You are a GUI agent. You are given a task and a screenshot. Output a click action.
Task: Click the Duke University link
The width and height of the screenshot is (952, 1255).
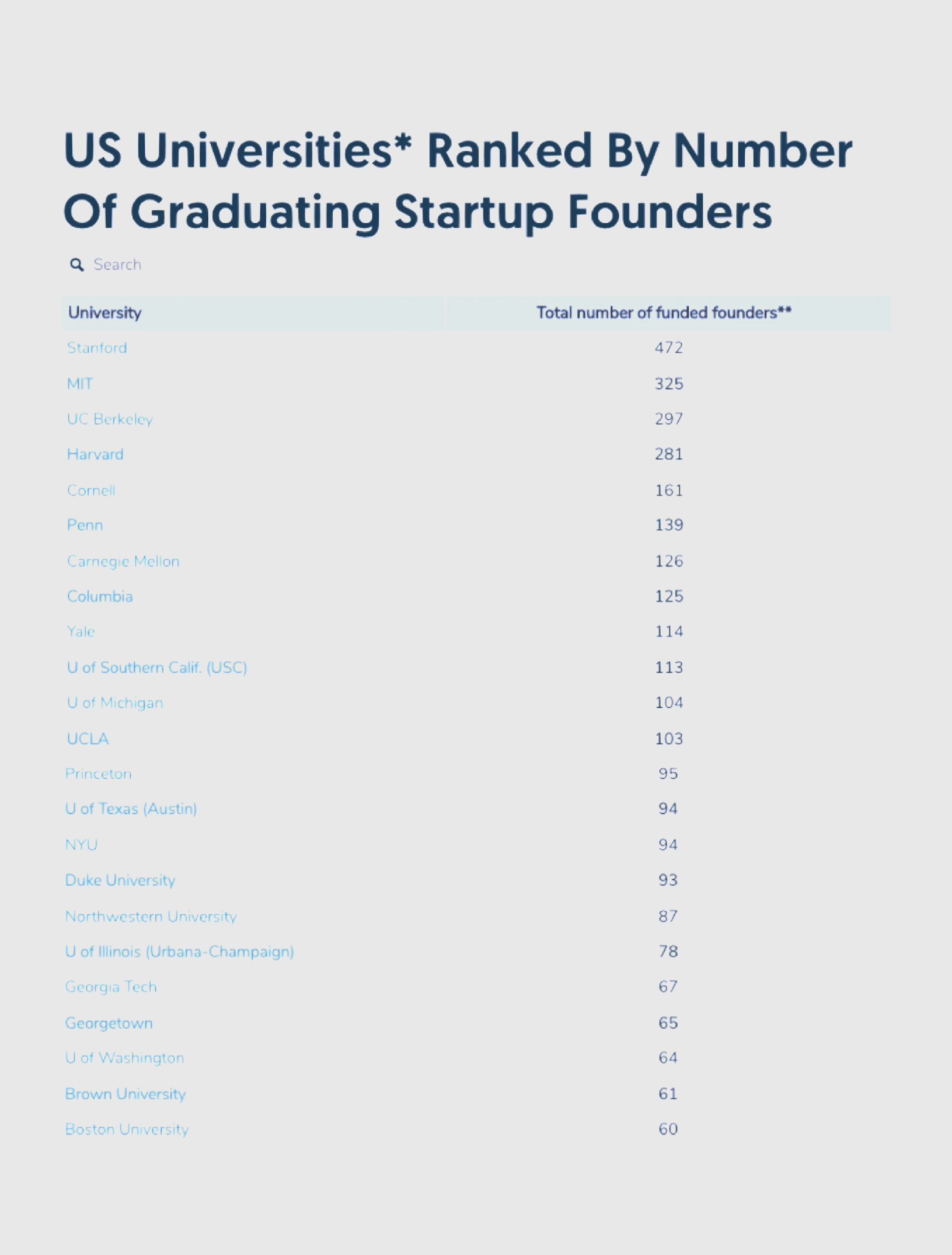(x=120, y=880)
